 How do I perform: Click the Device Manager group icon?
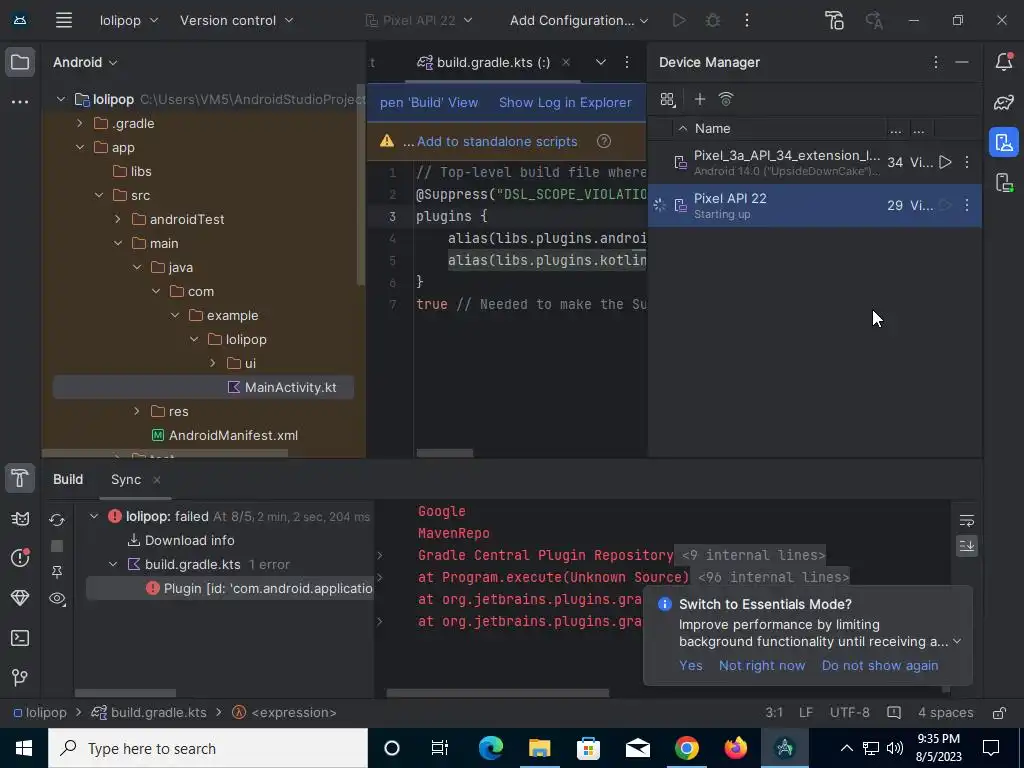coord(667,99)
